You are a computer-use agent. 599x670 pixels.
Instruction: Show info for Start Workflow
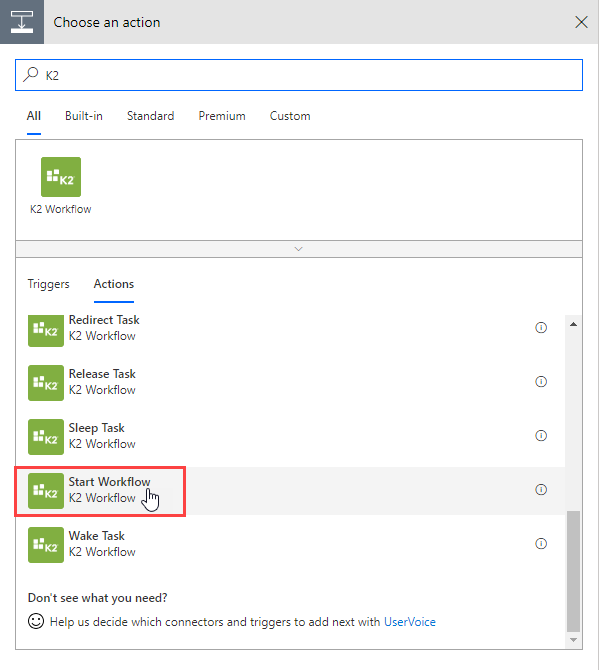pos(541,490)
